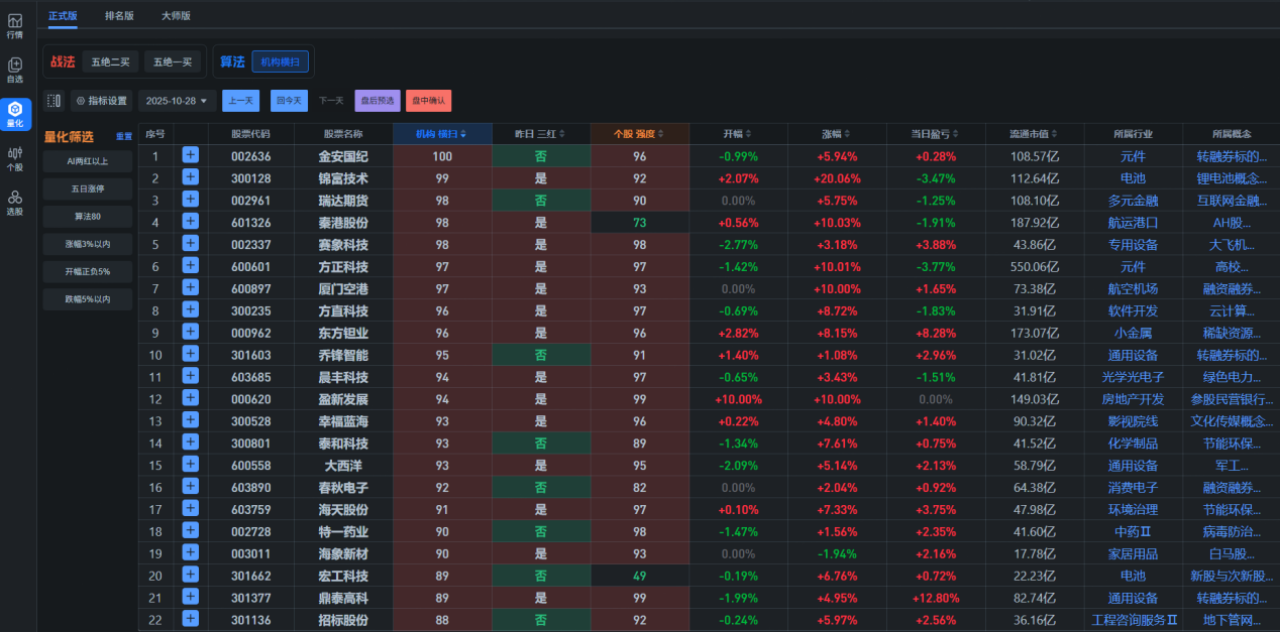Switch to the 排名版 tab
The image size is (1280, 632).
[x=119, y=16]
